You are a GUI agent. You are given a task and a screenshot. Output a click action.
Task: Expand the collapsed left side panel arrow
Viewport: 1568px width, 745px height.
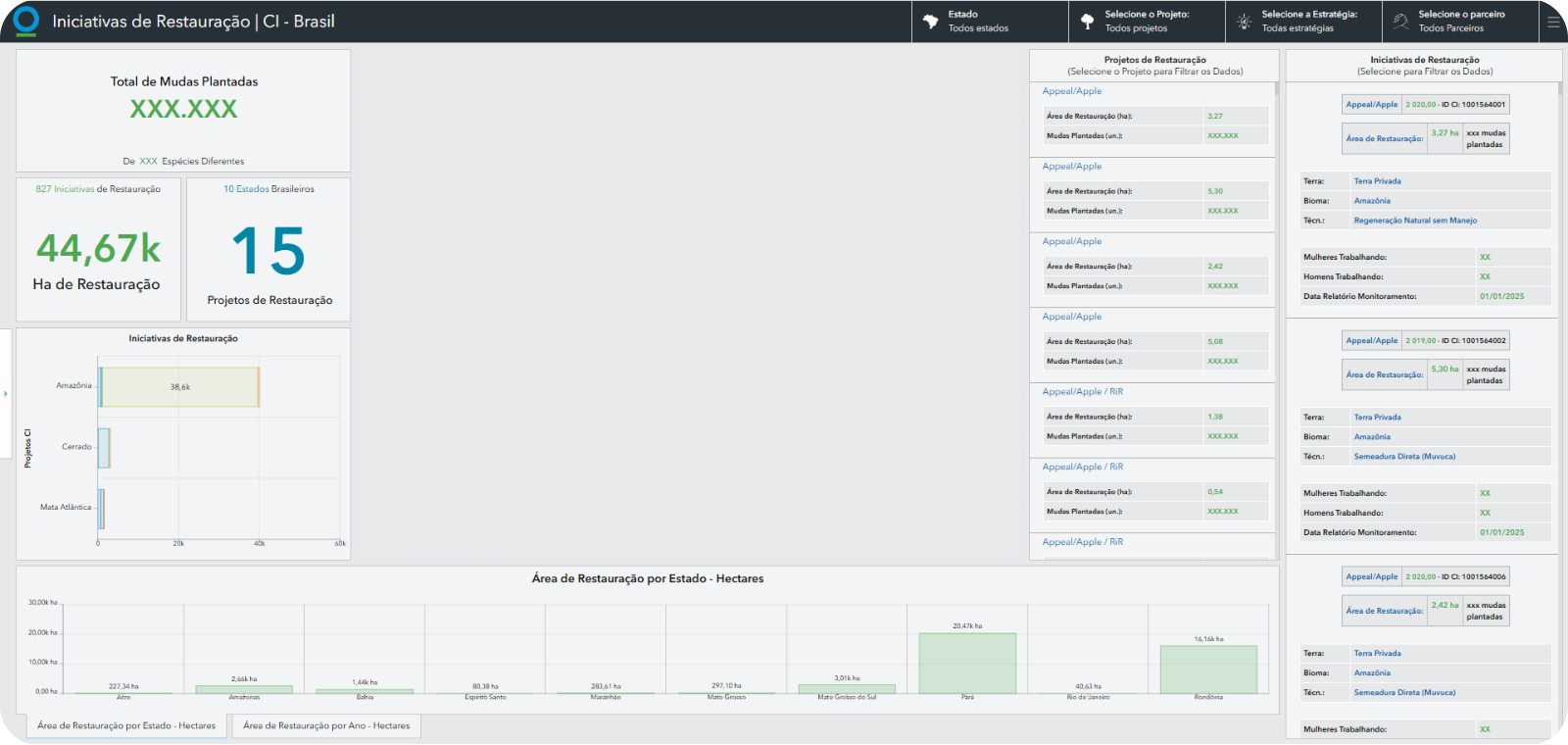[x=5, y=393]
